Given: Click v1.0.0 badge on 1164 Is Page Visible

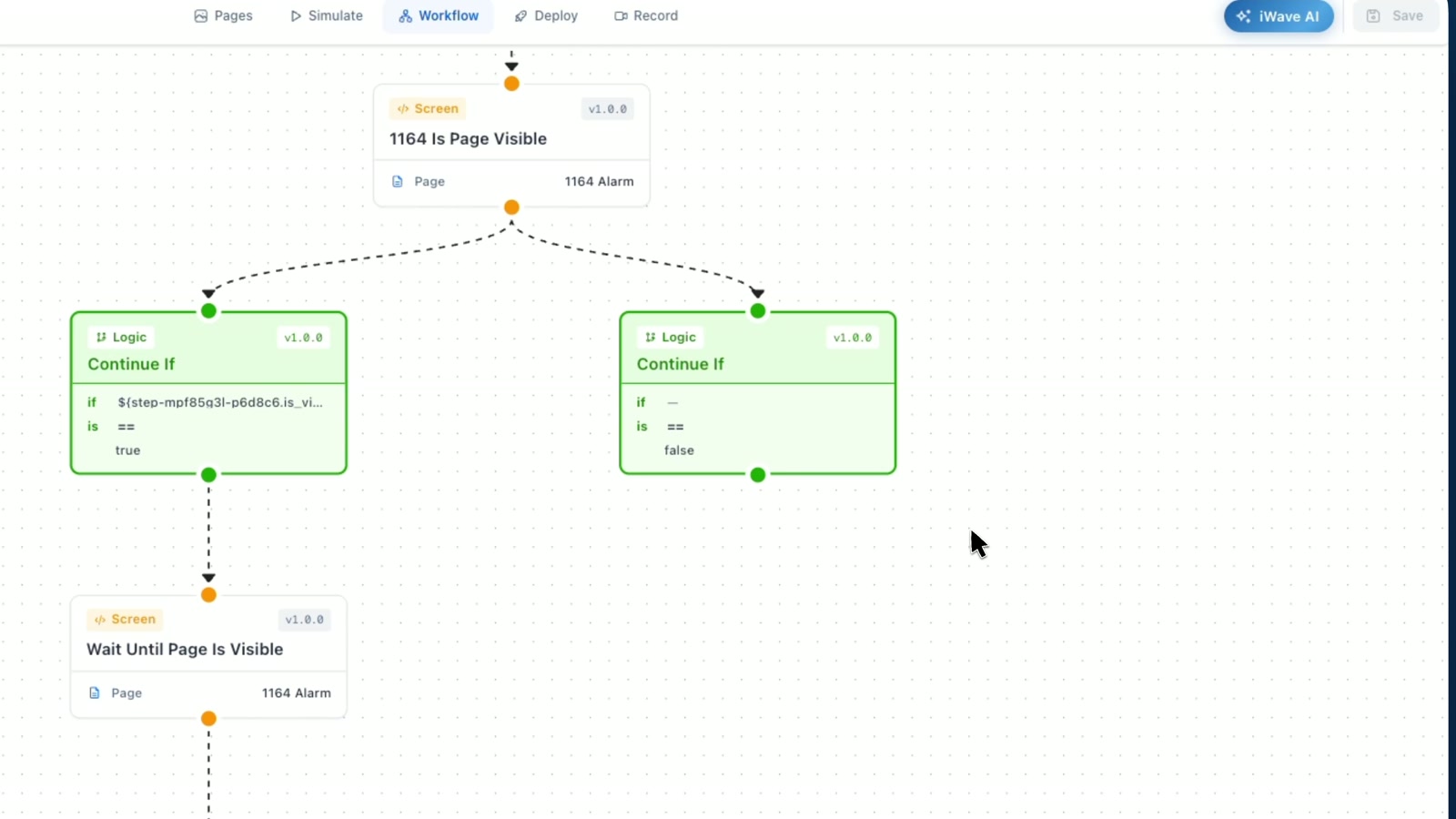Looking at the screenshot, I should (x=608, y=109).
